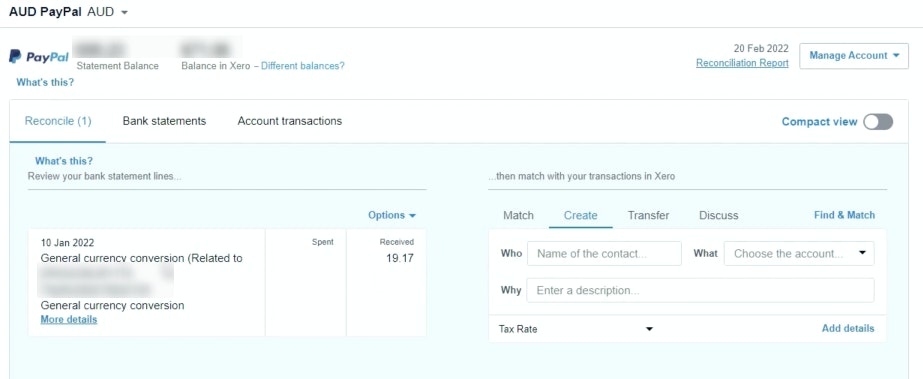Screen dimensions: 923x379
Task: Open the Discuss tab
Action: tap(718, 215)
